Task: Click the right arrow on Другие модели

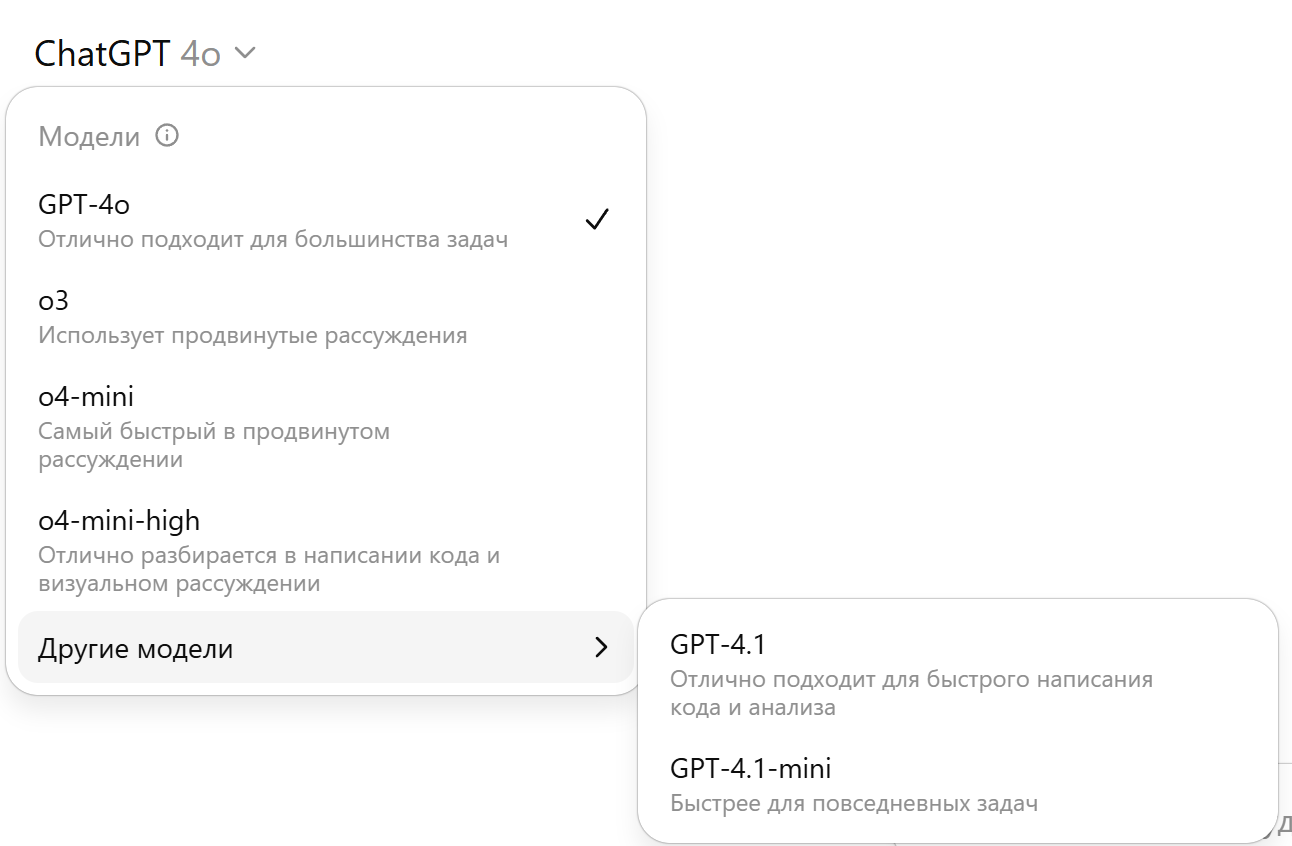Action: [601, 648]
